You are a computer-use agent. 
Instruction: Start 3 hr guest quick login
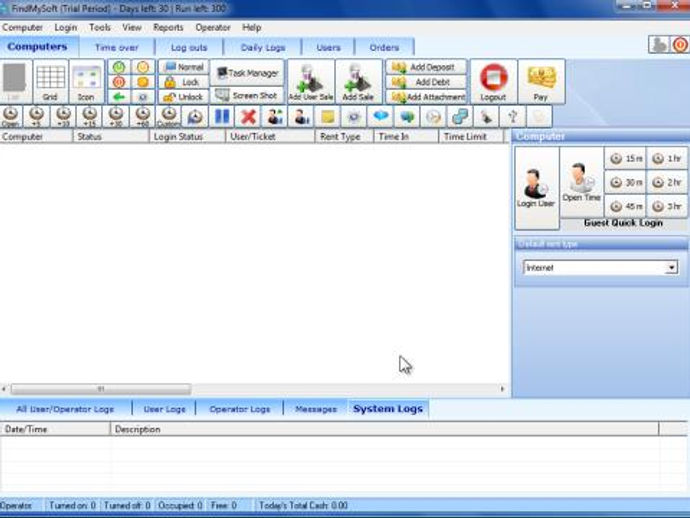pyautogui.click(x=666, y=206)
